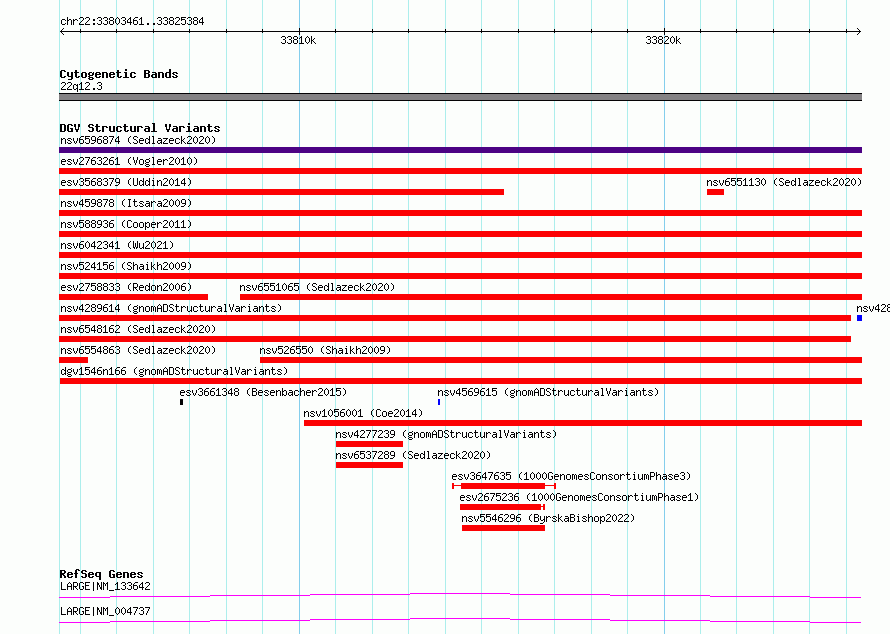Open LARGE|NM_004737 gene label
The height and width of the screenshot is (634, 890).
pos(105,611)
